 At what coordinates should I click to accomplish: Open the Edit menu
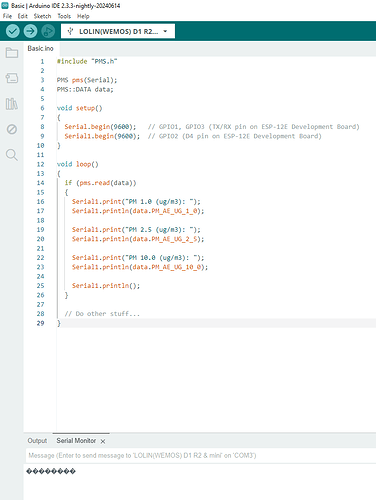tap(22, 16)
